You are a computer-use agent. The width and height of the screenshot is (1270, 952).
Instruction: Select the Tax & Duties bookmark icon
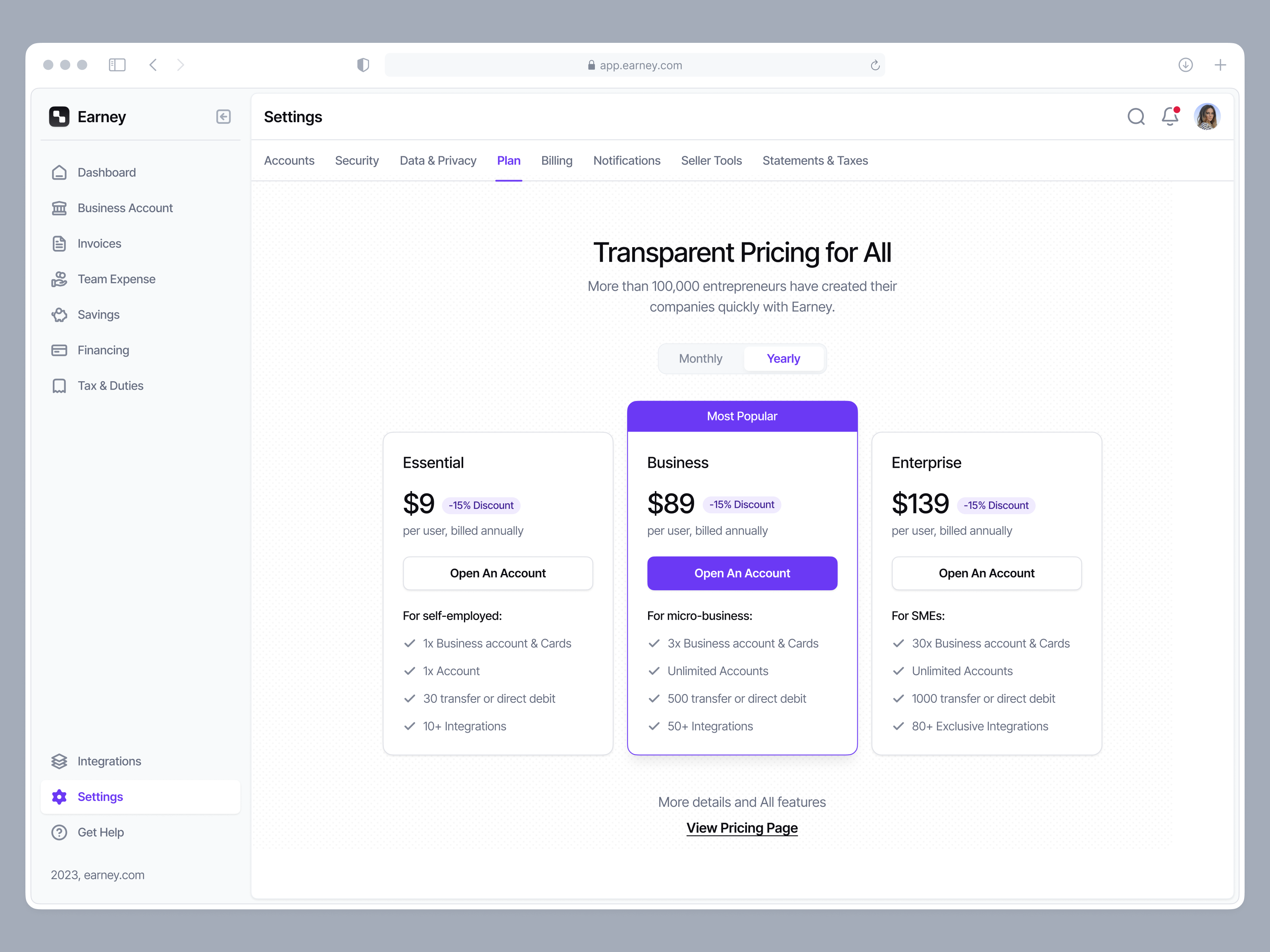(60, 386)
